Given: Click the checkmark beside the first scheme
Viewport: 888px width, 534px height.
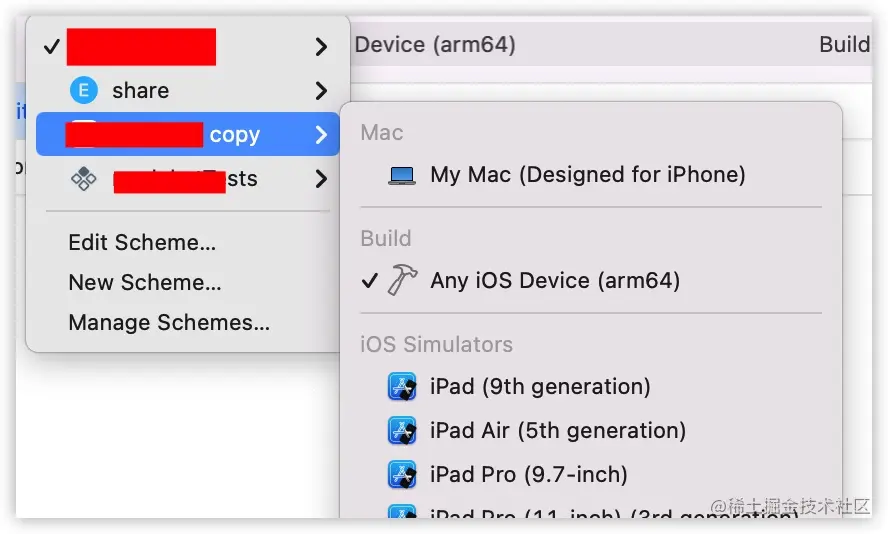Looking at the screenshot, I should coord(52,46).
